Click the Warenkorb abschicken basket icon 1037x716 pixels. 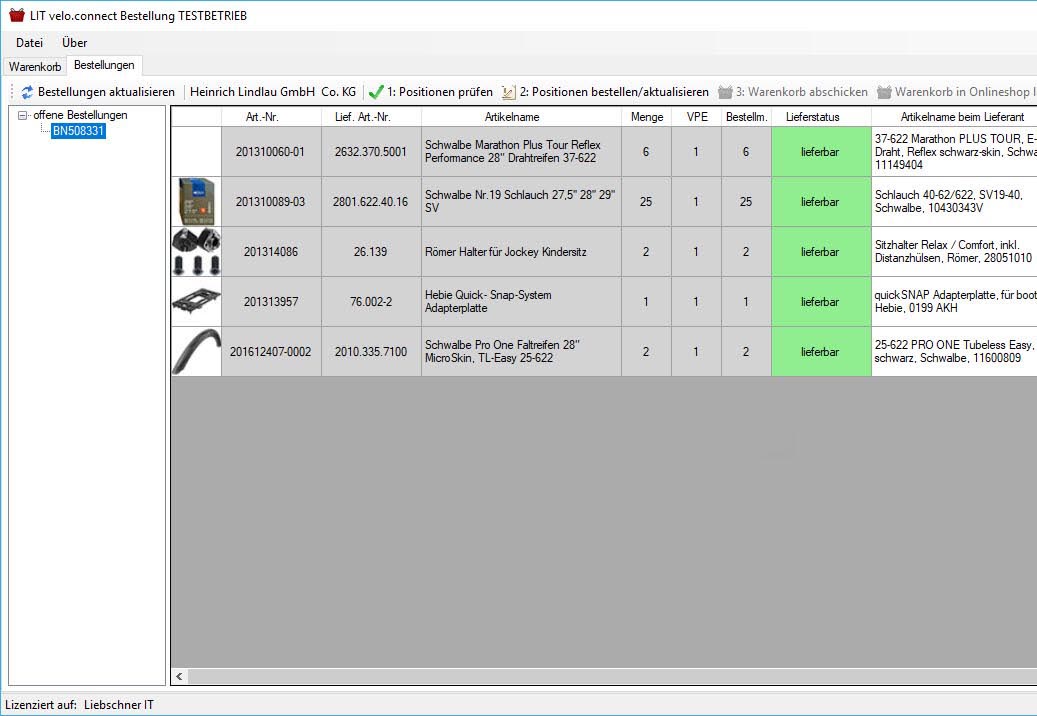point(725,92)
